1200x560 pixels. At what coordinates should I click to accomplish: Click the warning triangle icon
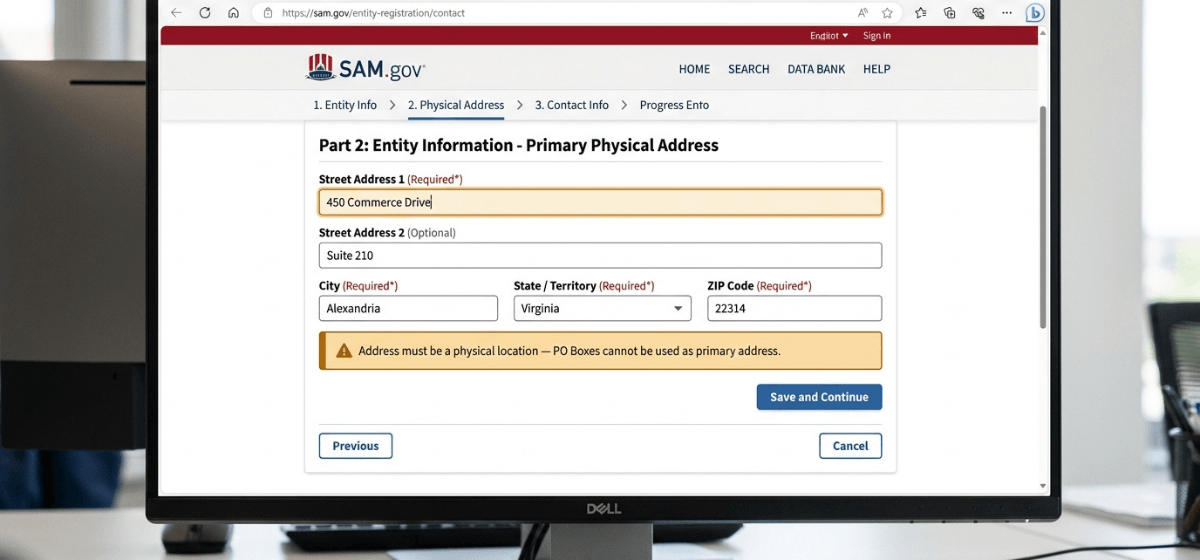tap(344, 351)
